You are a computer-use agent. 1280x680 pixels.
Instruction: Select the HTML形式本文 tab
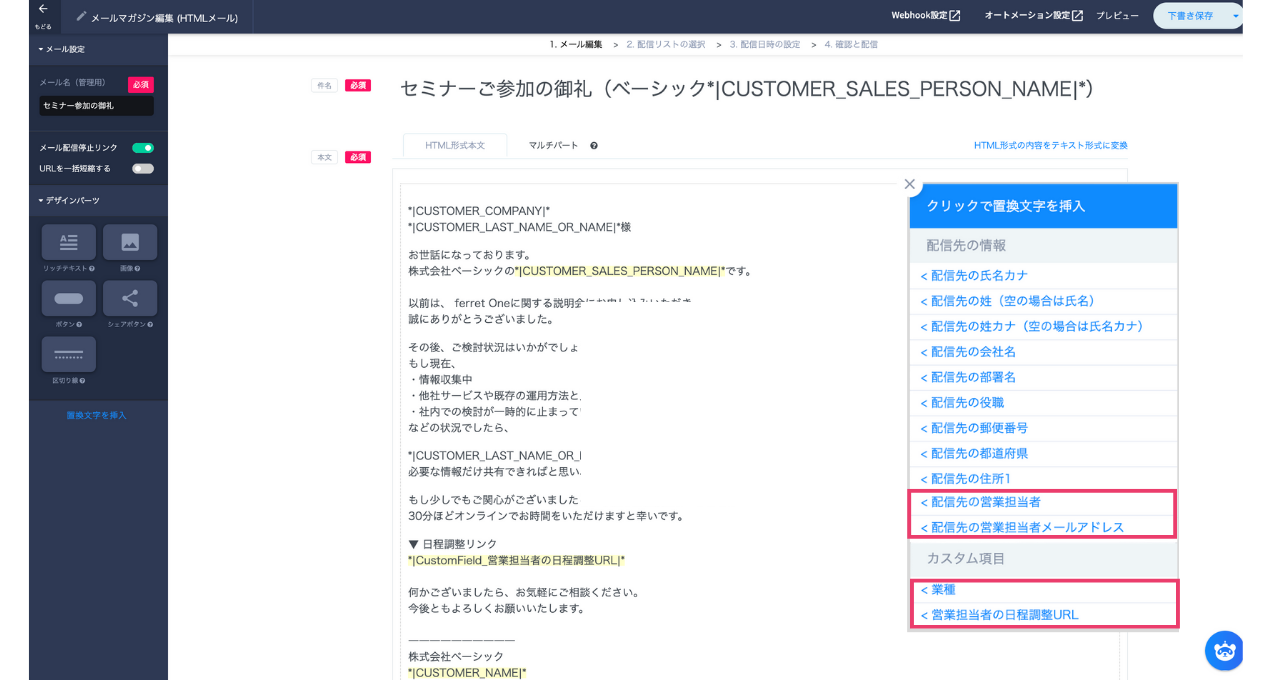(455, 145)
